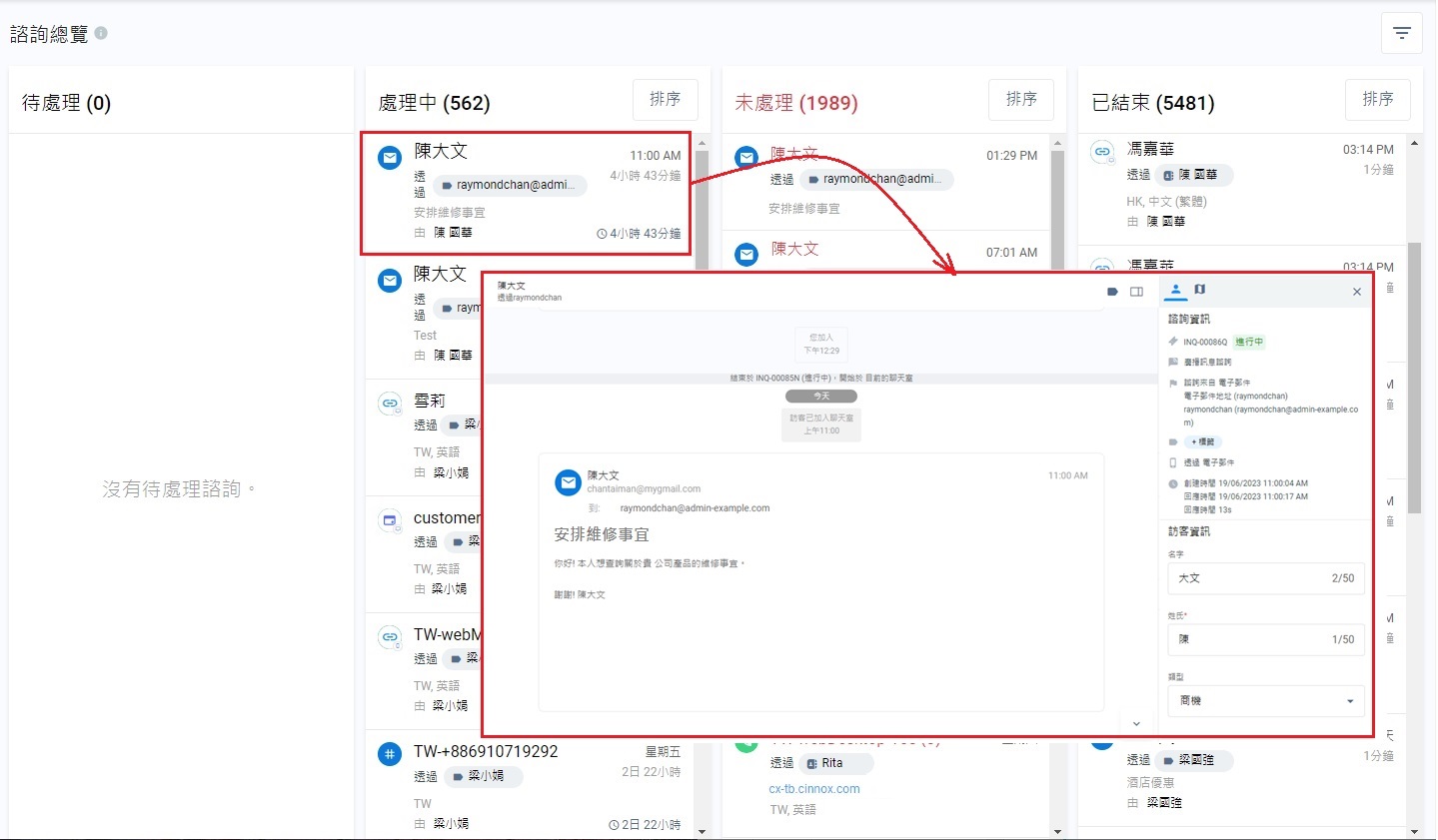1438x840 pixels.
Task: Click the clock icon on the TW-+886910719292 card
Action: (x=614, y=825)
